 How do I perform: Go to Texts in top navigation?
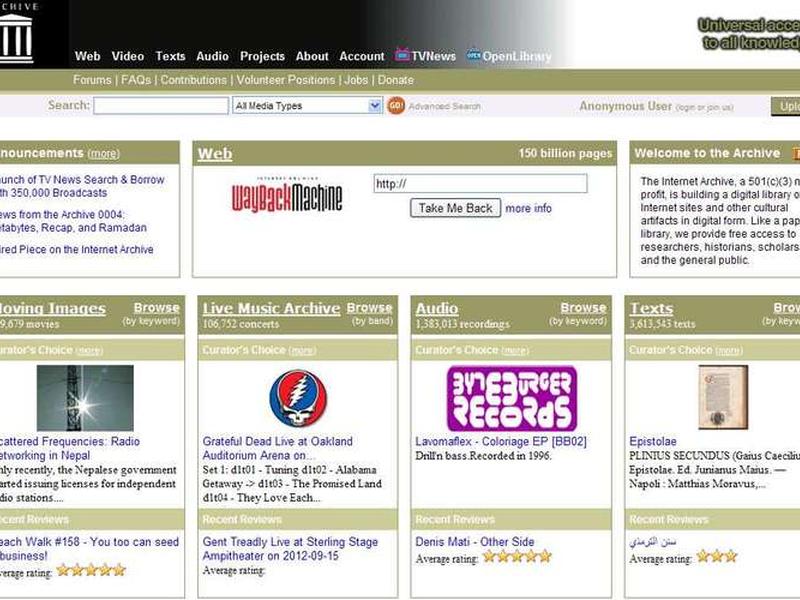170,56
